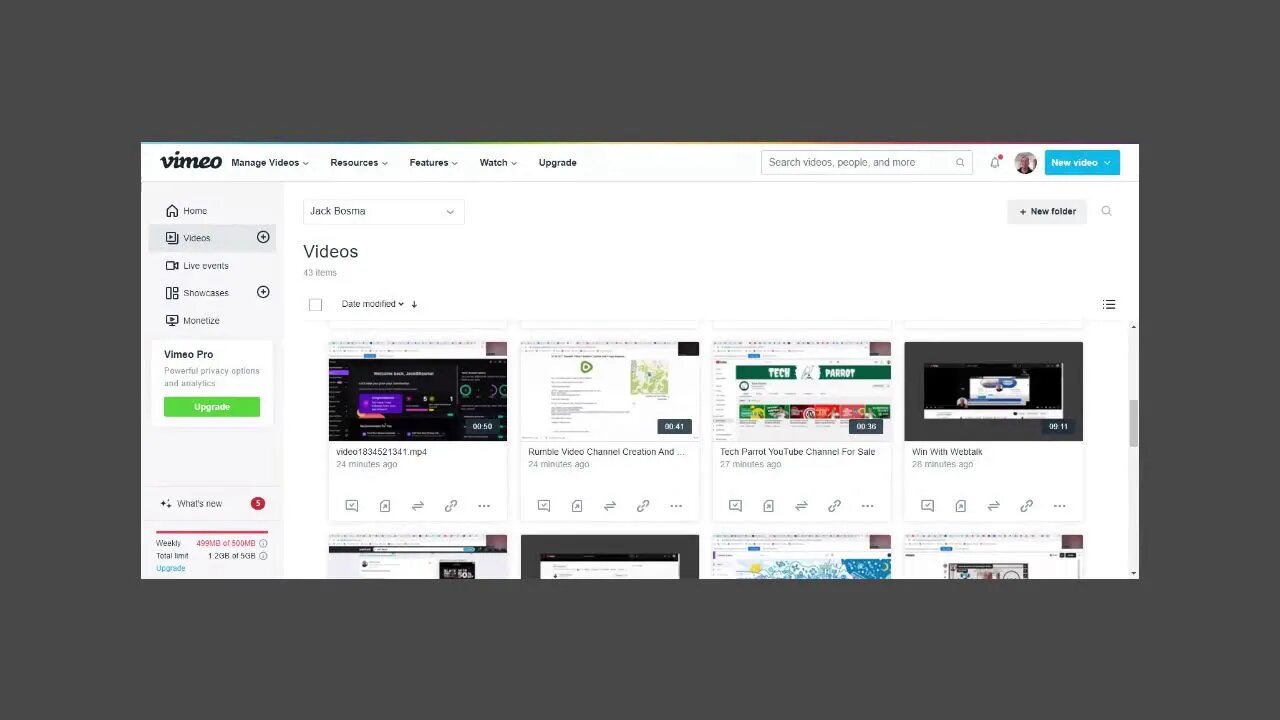Expand the Resources menu

pos(360,162)
